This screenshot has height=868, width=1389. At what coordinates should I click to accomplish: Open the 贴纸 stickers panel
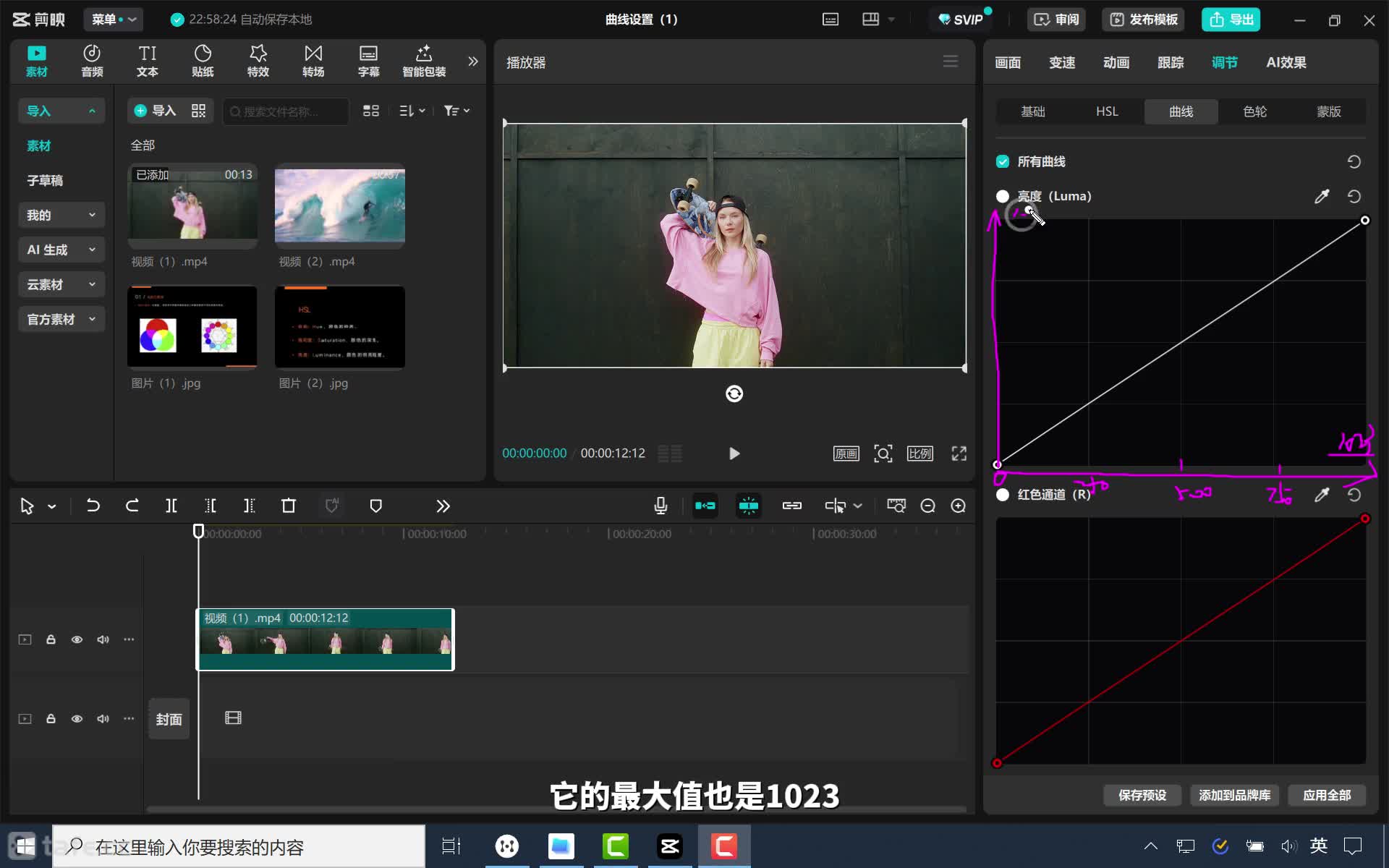click(203, 61)
